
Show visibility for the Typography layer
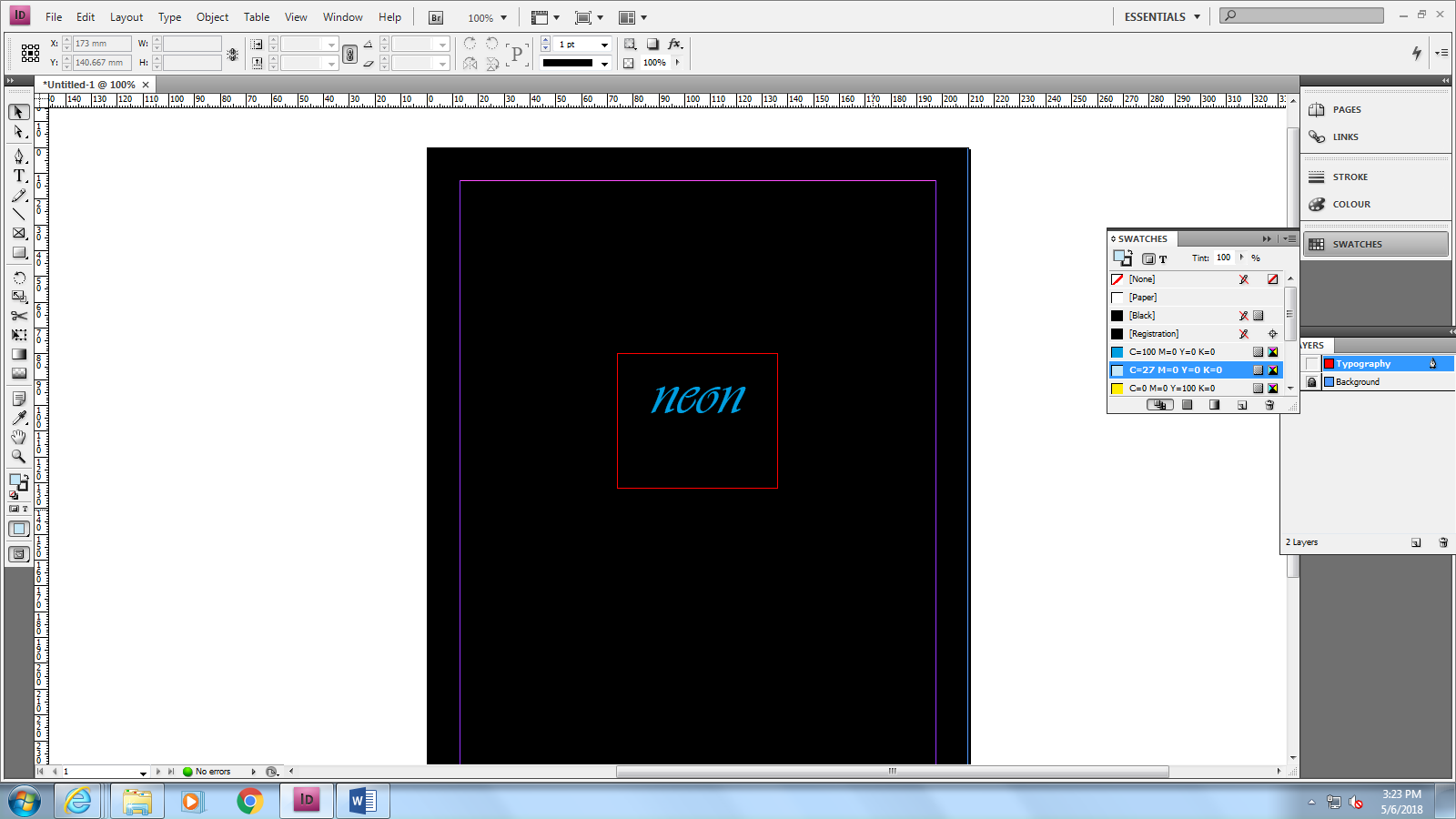tap(1311, 362)
